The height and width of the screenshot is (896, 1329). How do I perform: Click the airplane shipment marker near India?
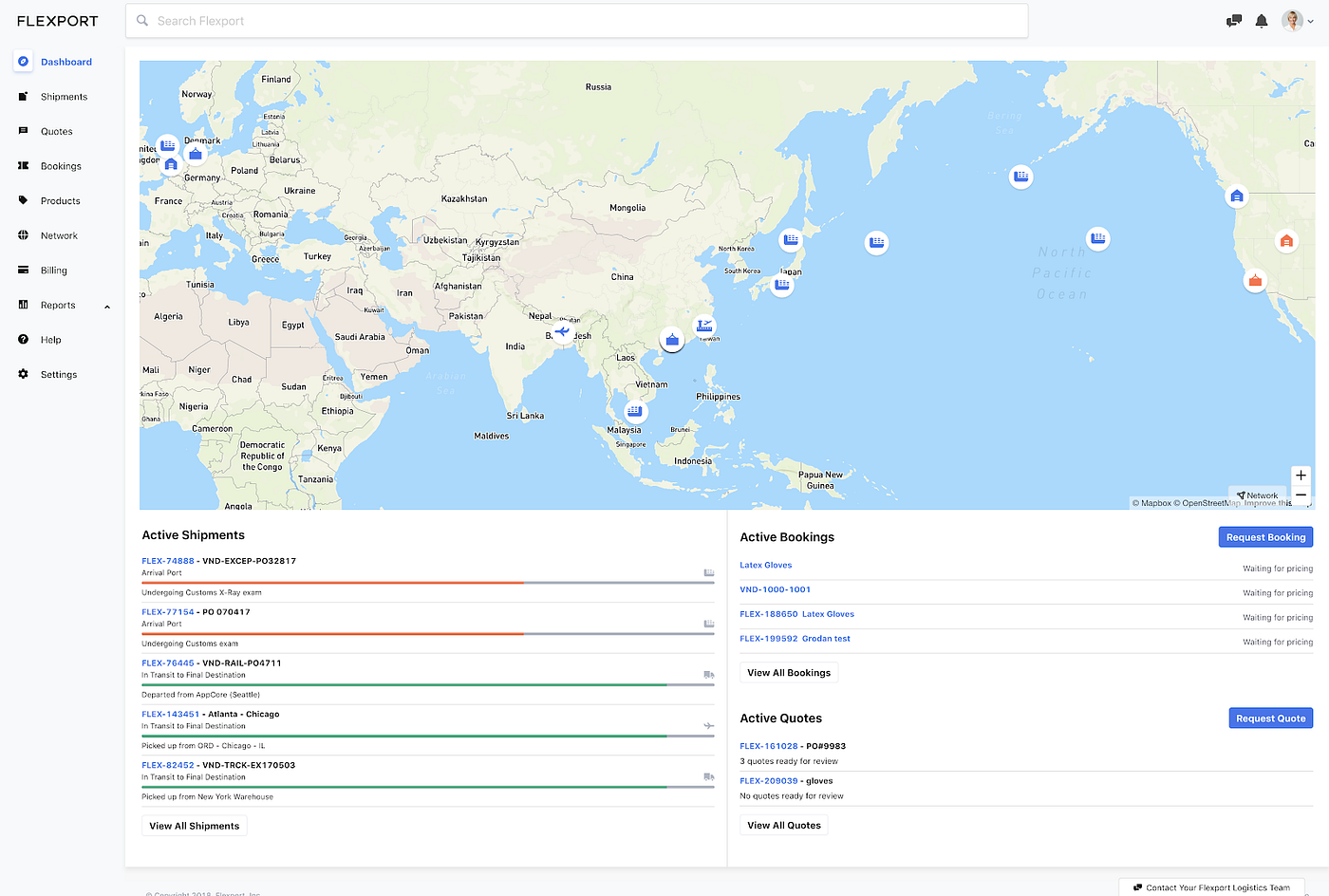(x=562, y=331)
